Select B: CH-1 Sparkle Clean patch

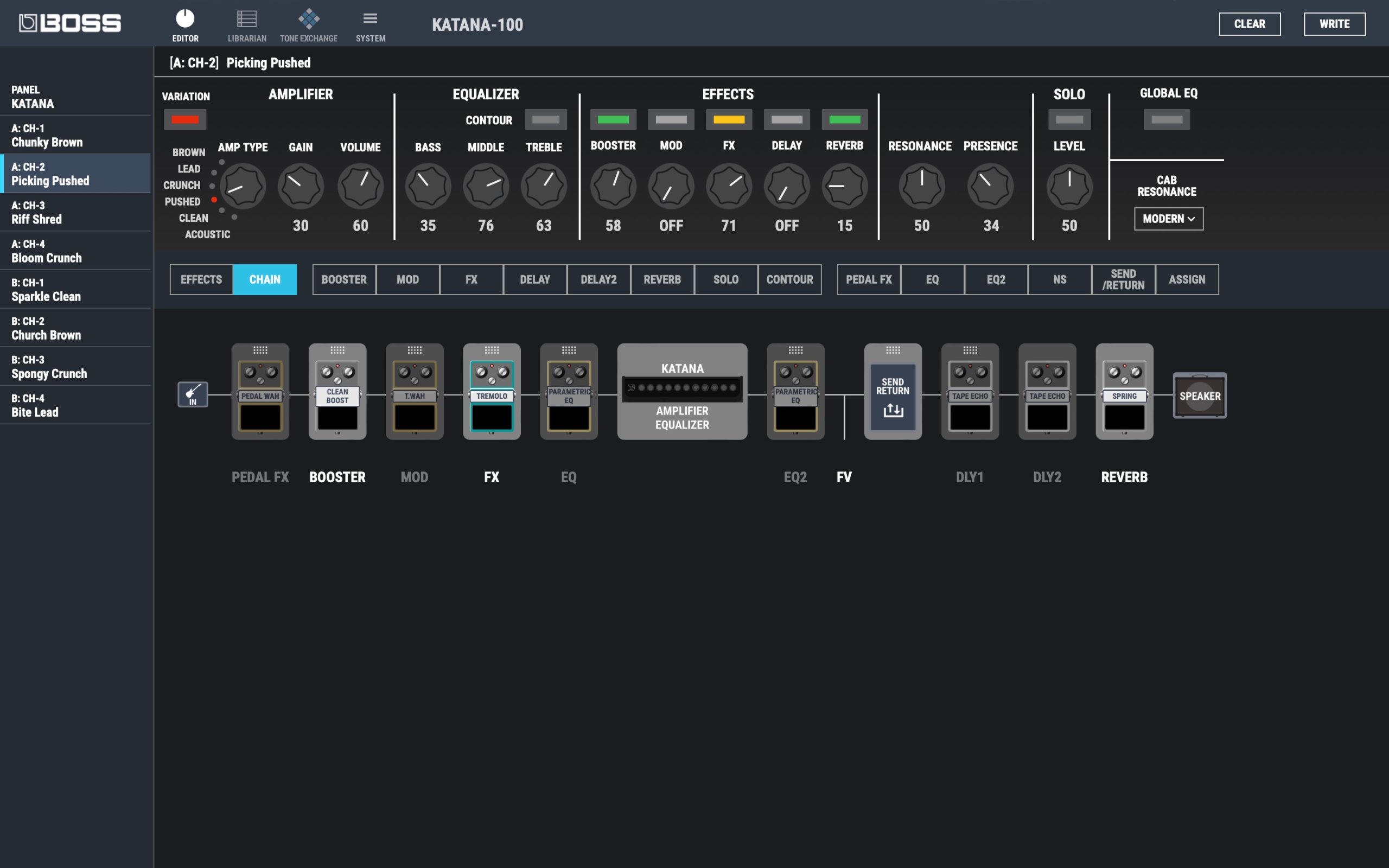75,289
